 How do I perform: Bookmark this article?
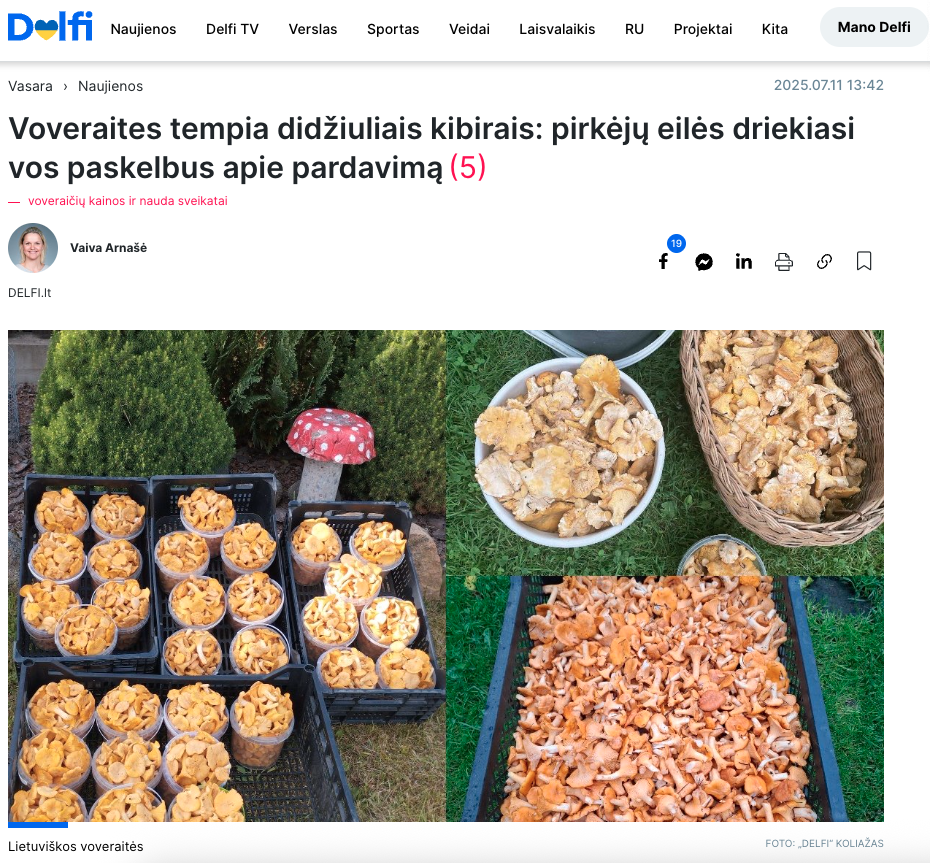coord(864,261)
